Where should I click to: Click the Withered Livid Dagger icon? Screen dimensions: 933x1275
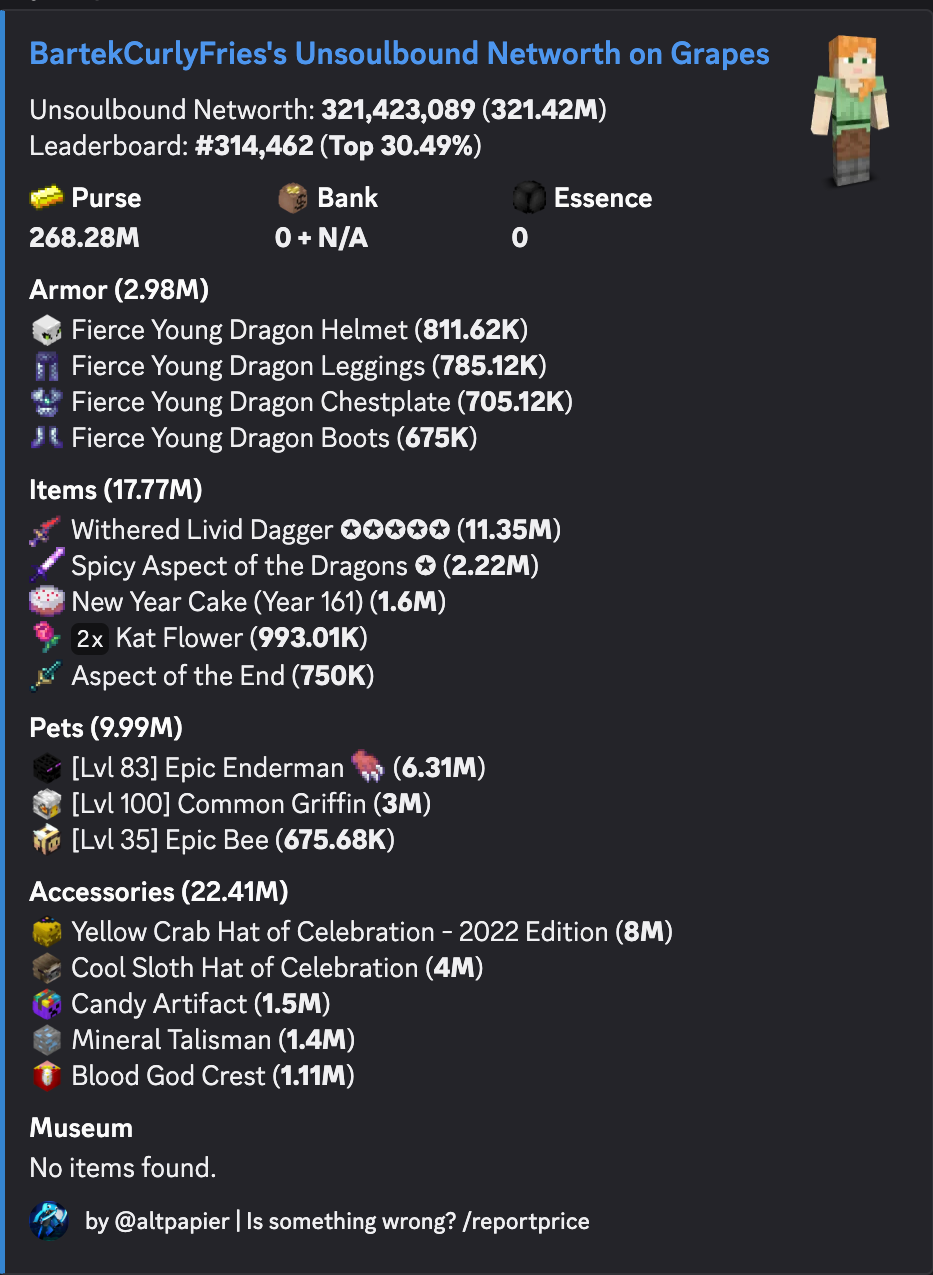point(47,530)
